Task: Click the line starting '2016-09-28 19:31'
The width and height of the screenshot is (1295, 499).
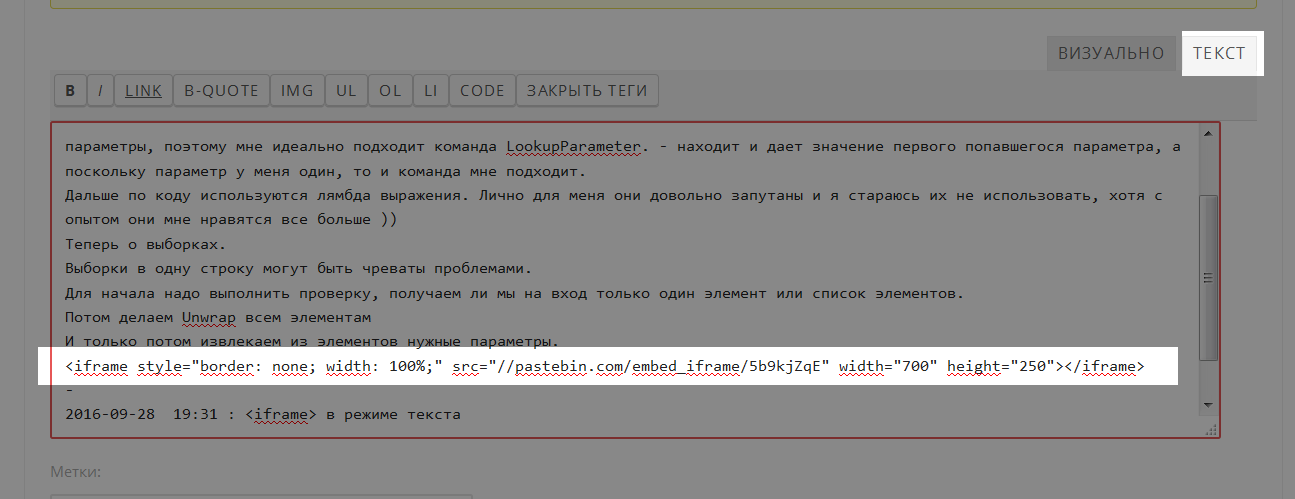Action: click(263, 413)
